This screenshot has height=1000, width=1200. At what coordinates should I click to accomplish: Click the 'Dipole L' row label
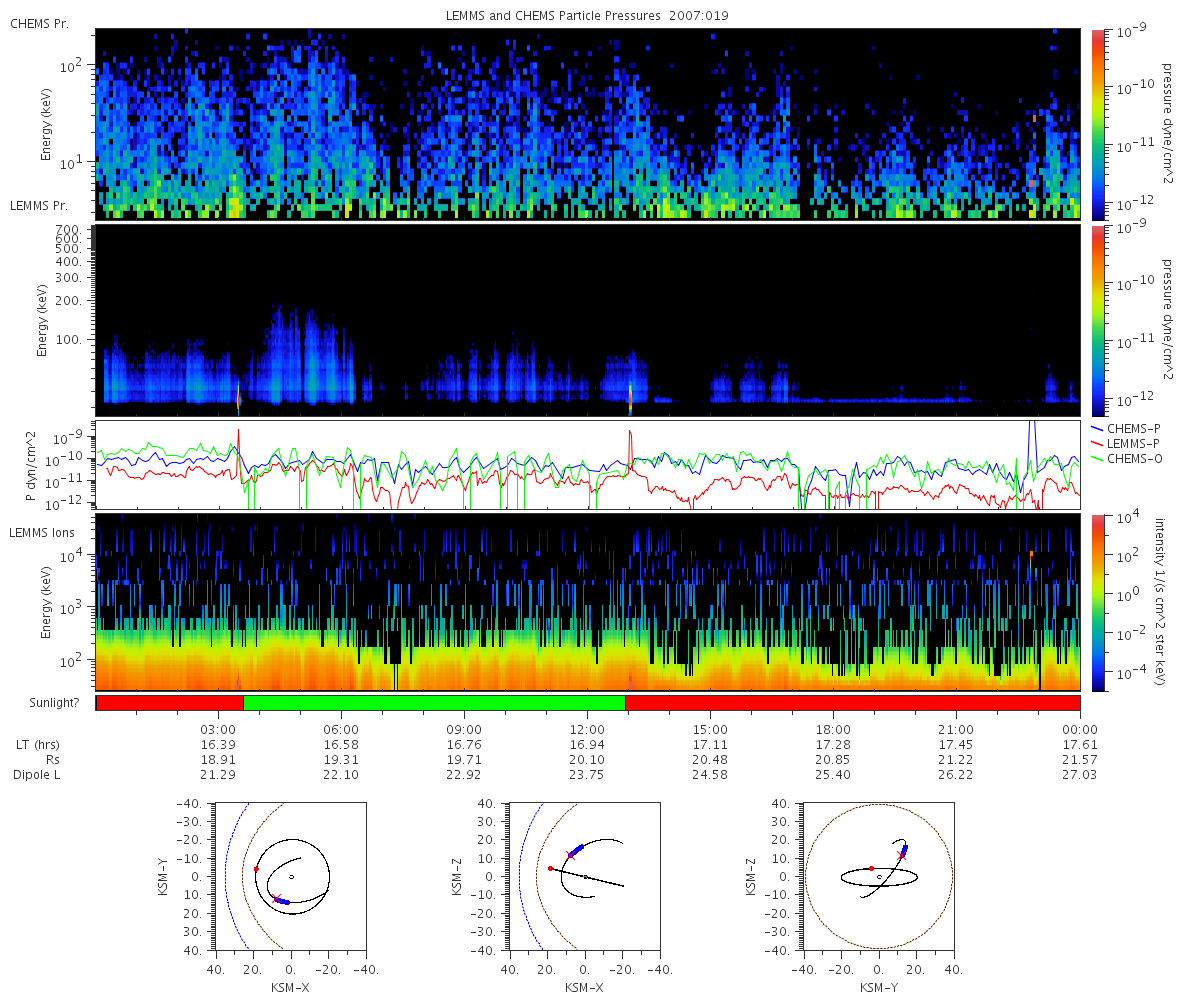36,775
